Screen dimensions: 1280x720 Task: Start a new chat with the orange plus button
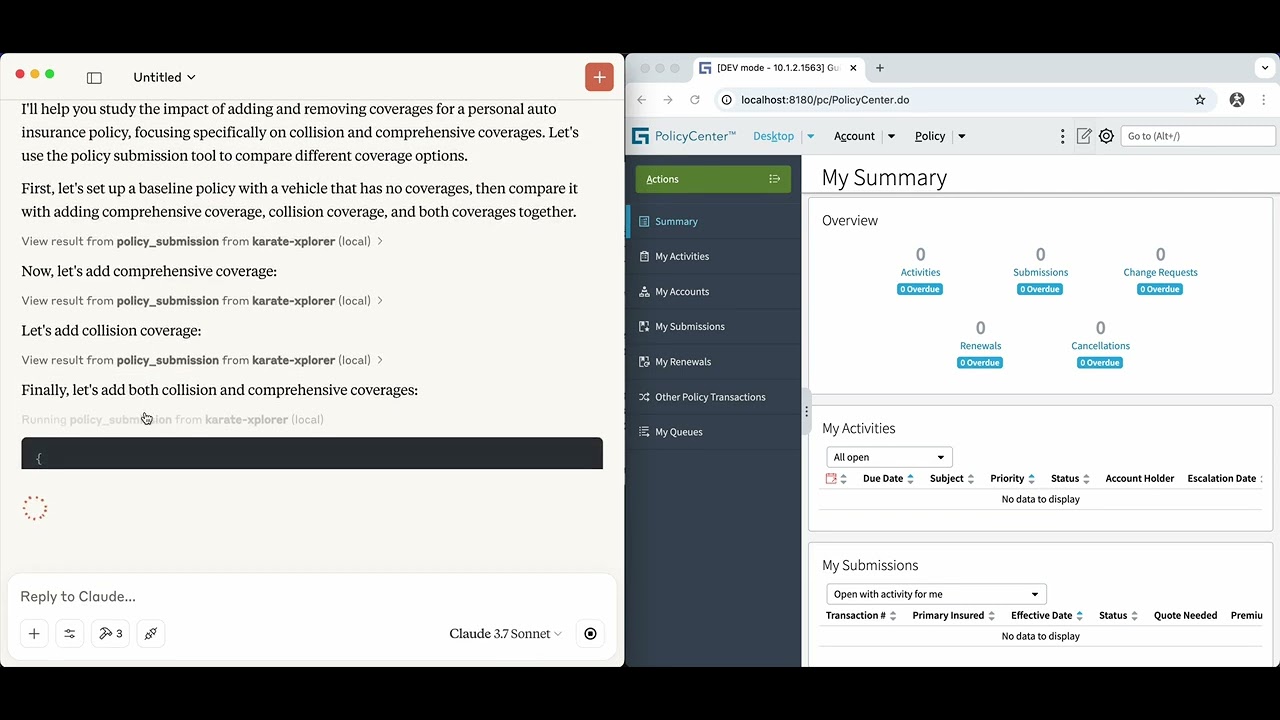pos(599,77)
